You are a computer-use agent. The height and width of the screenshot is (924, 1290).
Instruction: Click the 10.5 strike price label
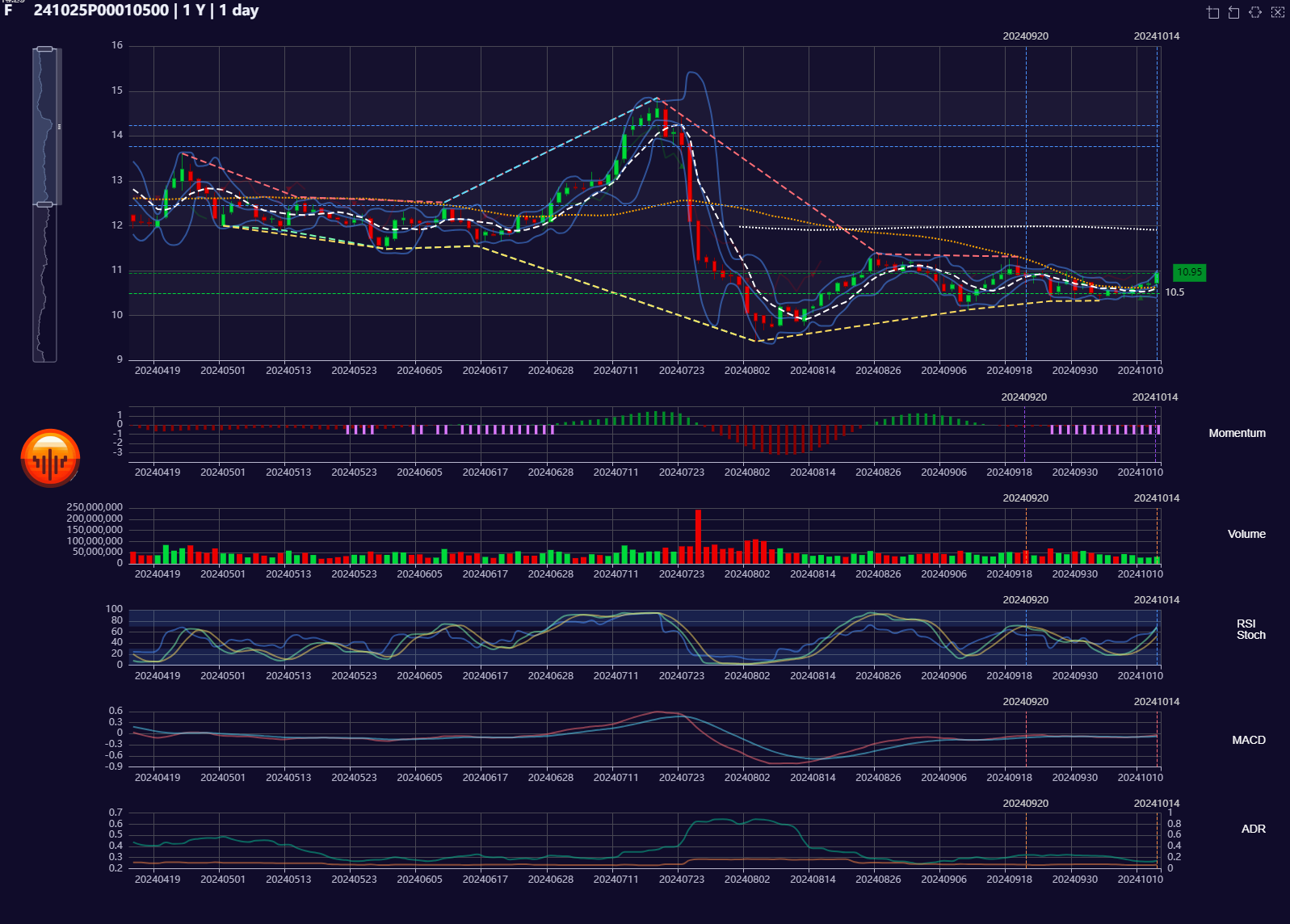click(1174, 292)
